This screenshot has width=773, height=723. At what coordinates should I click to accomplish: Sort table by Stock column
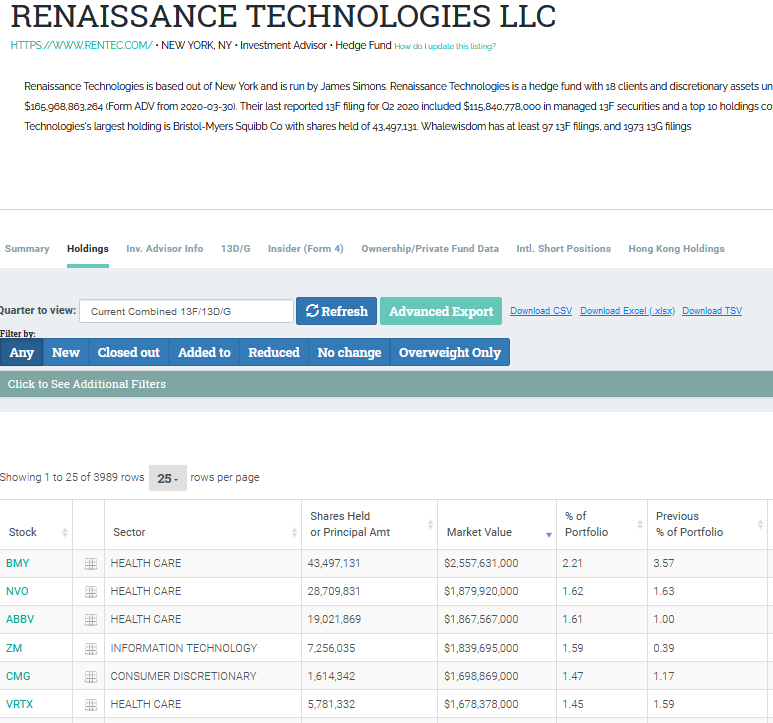point(36,525)
